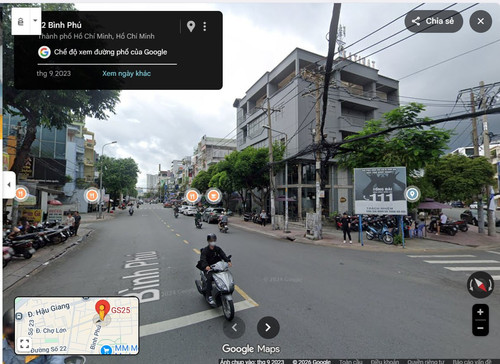This screenshot has height=364, width=500.
Task: Open the fork-and-knife marker just left of the store marker
Action: coord(192,196)
